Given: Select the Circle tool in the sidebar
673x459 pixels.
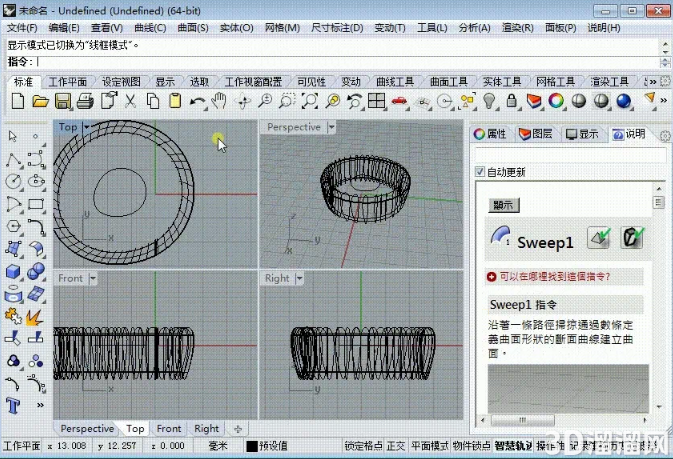Looking at the screenshot, I should (x=13, y=181).
